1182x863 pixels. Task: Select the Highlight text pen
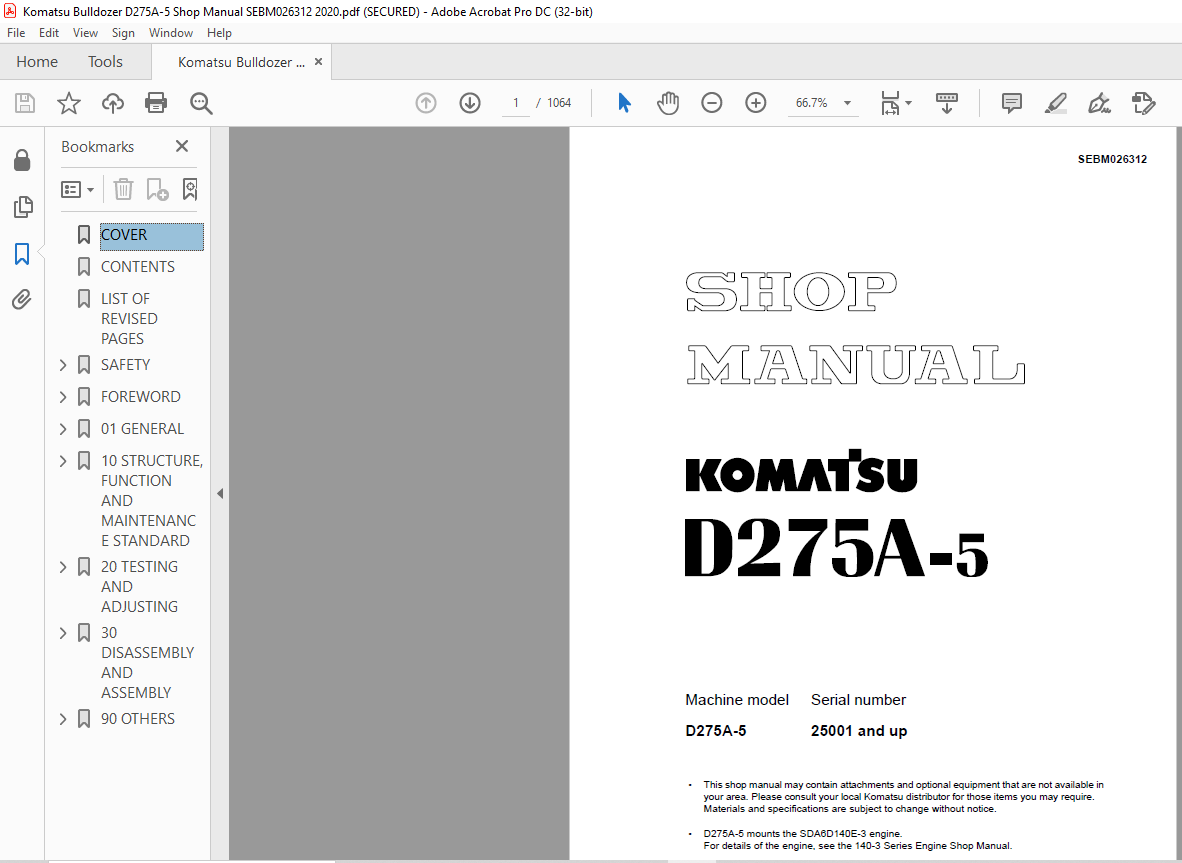pyautogui.click(x=1055, y=103)
